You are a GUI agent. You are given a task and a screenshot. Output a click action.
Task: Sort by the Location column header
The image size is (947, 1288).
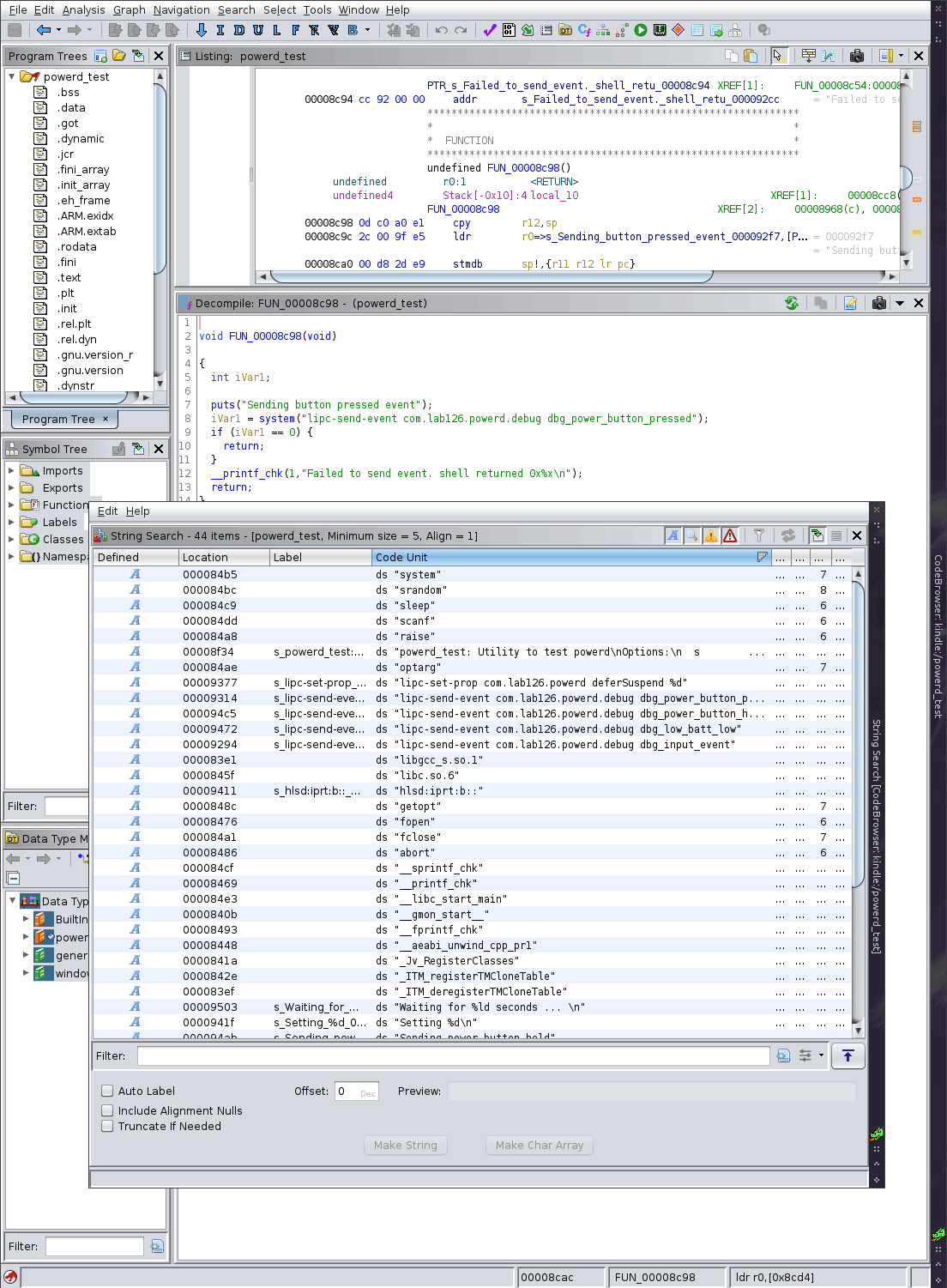[223, 557]
